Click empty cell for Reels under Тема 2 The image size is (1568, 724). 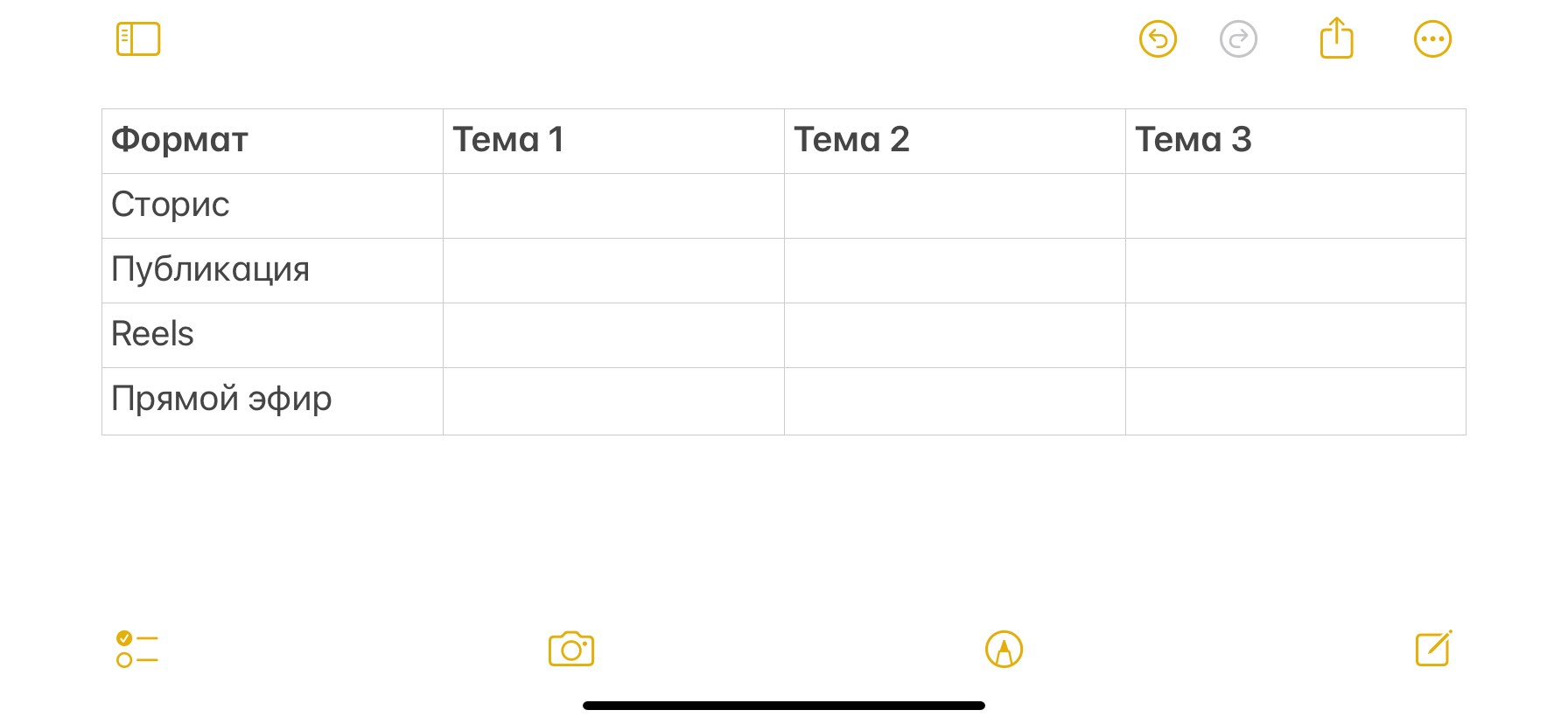pos(955,335)
